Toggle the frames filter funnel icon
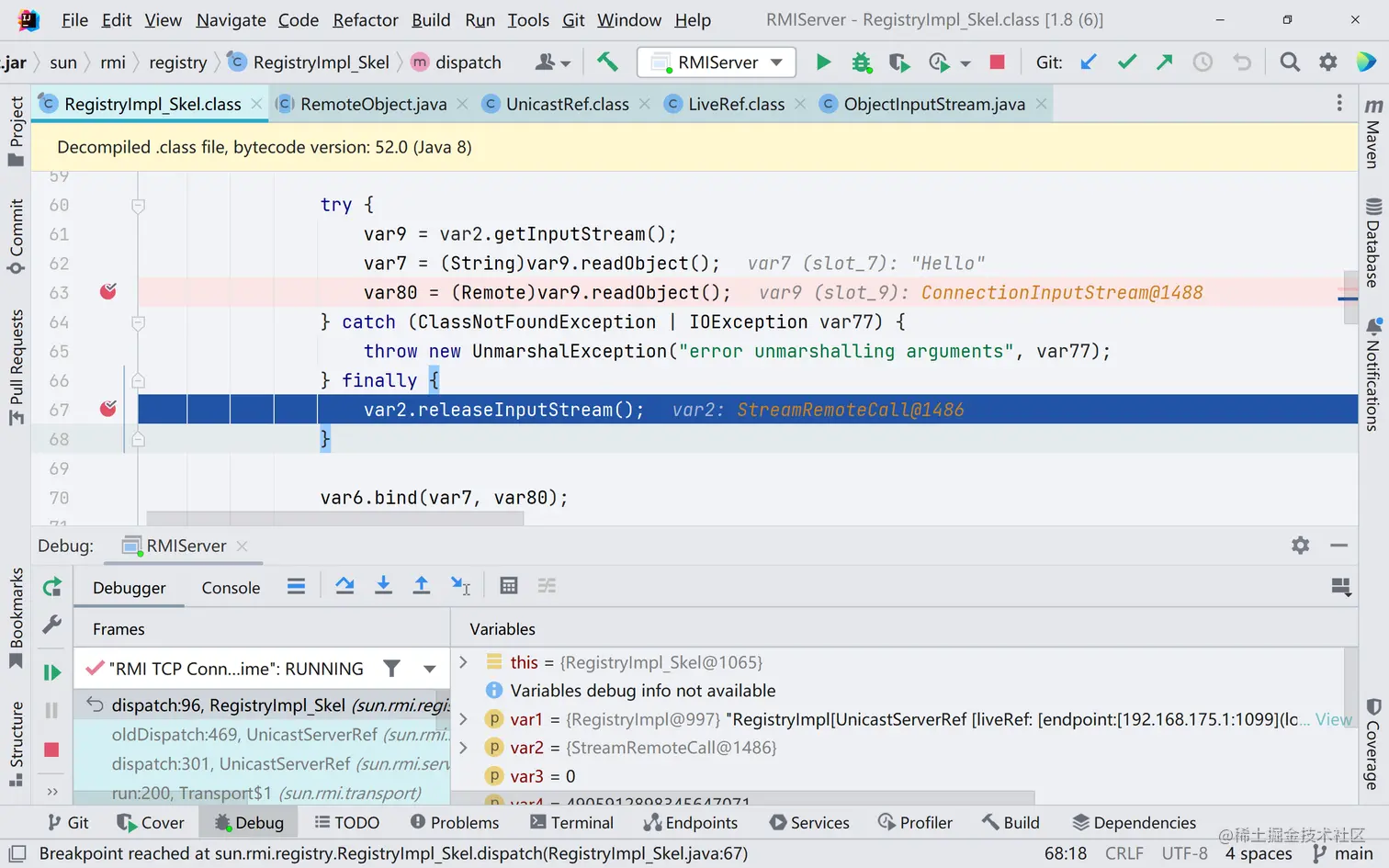Screen dimensions: 1389x868 pyautogui.click(x=392, y=669)
